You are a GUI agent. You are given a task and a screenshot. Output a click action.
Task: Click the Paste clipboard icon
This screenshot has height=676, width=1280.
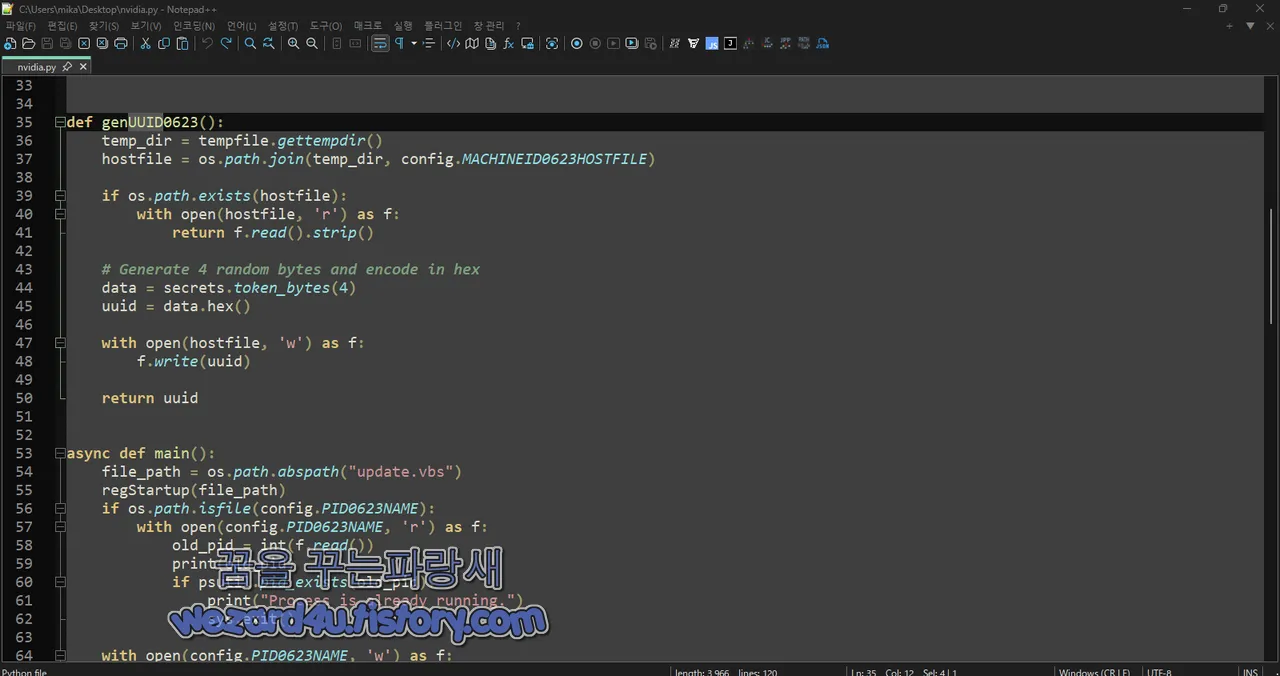tap(182, 44)
